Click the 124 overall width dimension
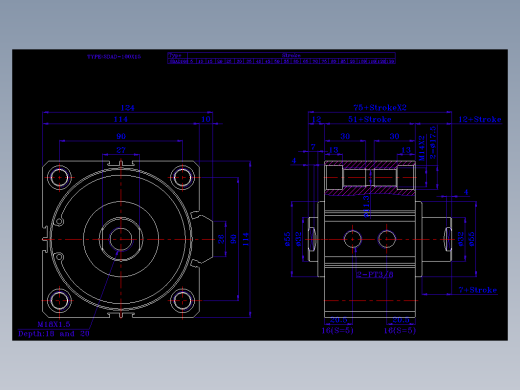Viewport: 520px width, 390px height. point(127,108)
